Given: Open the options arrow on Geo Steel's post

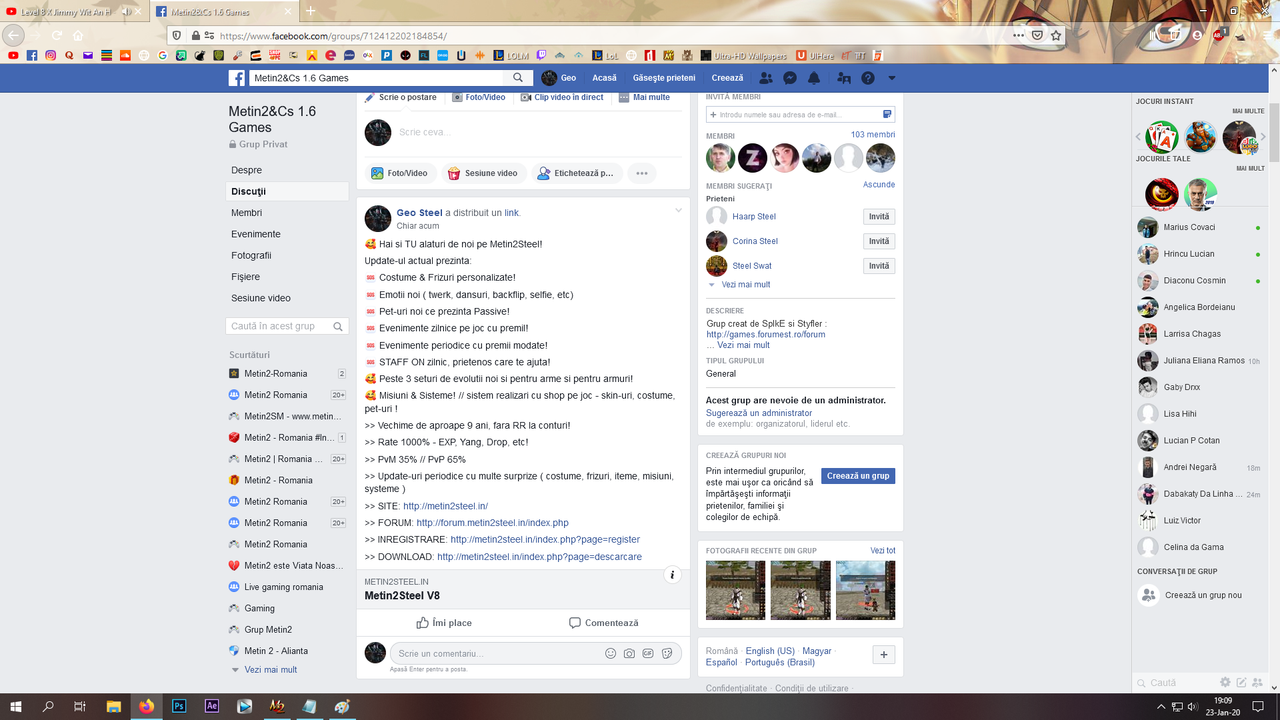Looking at the screenshot, I should point(678,210).
